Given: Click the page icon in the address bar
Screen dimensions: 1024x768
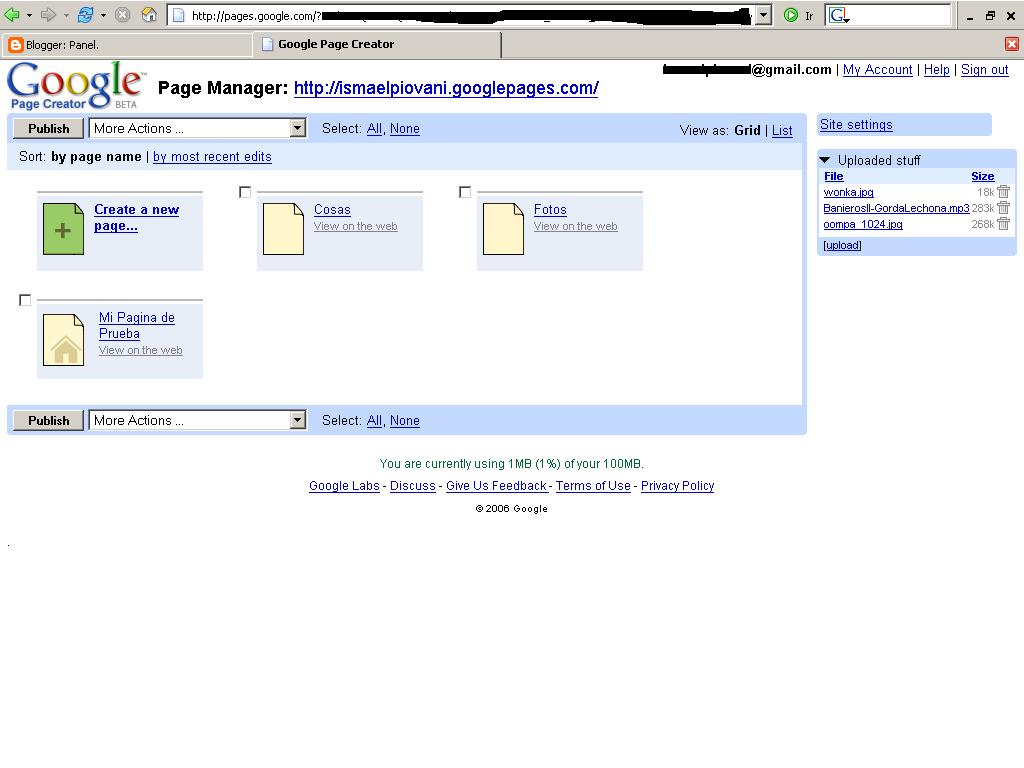Looking at the screenshot, I should pos(178,16).
